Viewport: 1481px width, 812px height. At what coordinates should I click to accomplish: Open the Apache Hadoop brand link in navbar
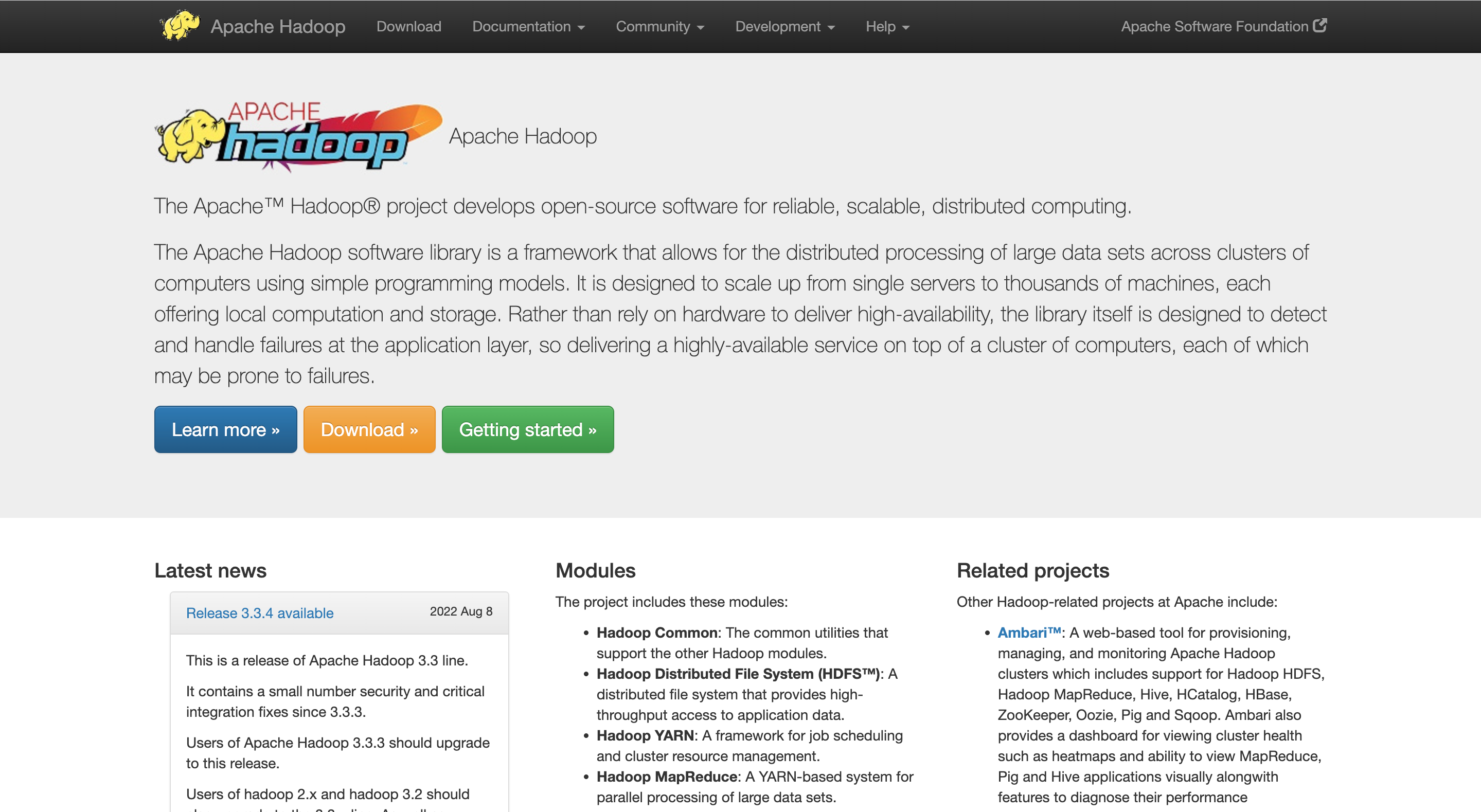tap(278, 26)
